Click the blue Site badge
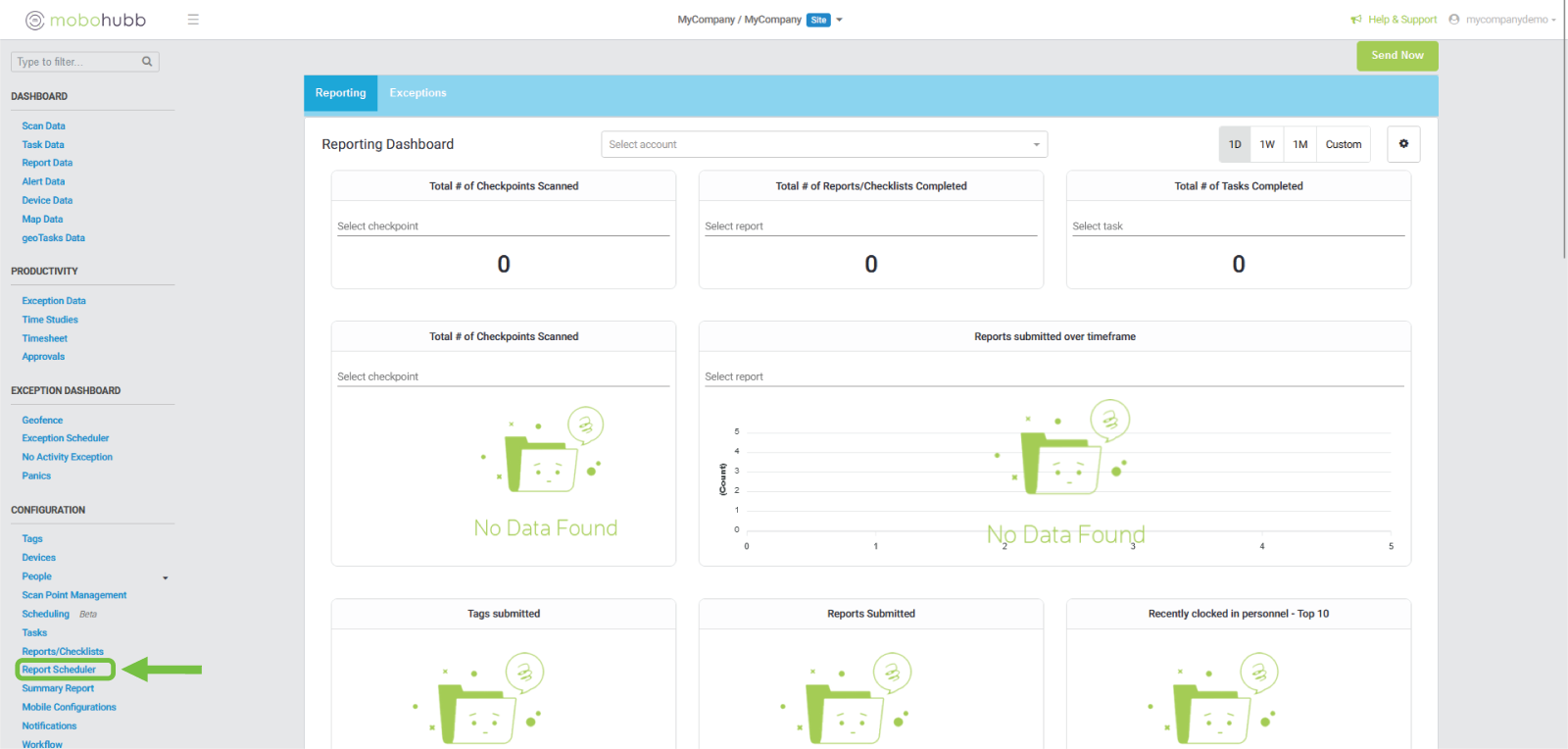 (x=818, y=20)
